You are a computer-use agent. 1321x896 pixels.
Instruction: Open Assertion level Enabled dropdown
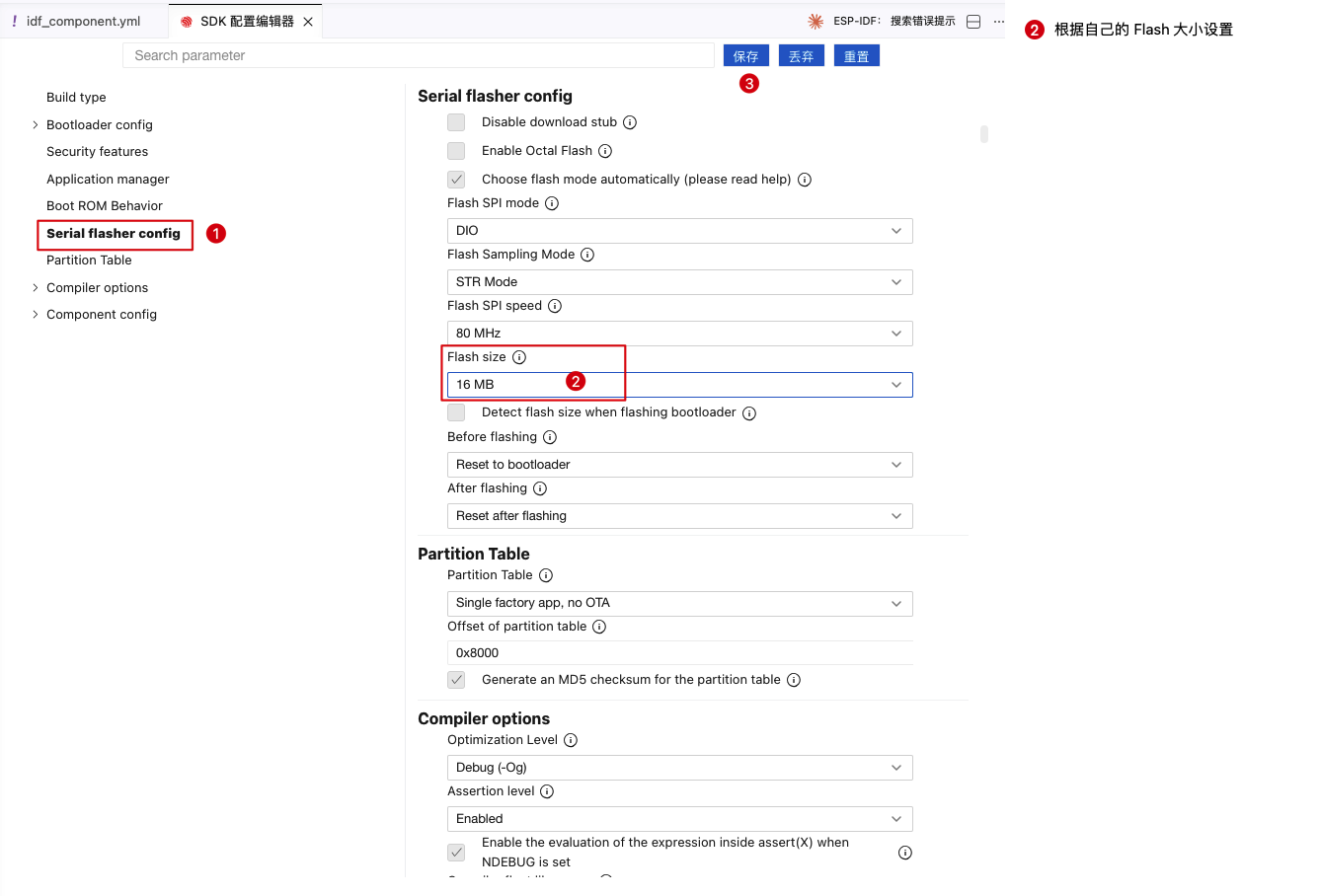[x=680, y=819]
